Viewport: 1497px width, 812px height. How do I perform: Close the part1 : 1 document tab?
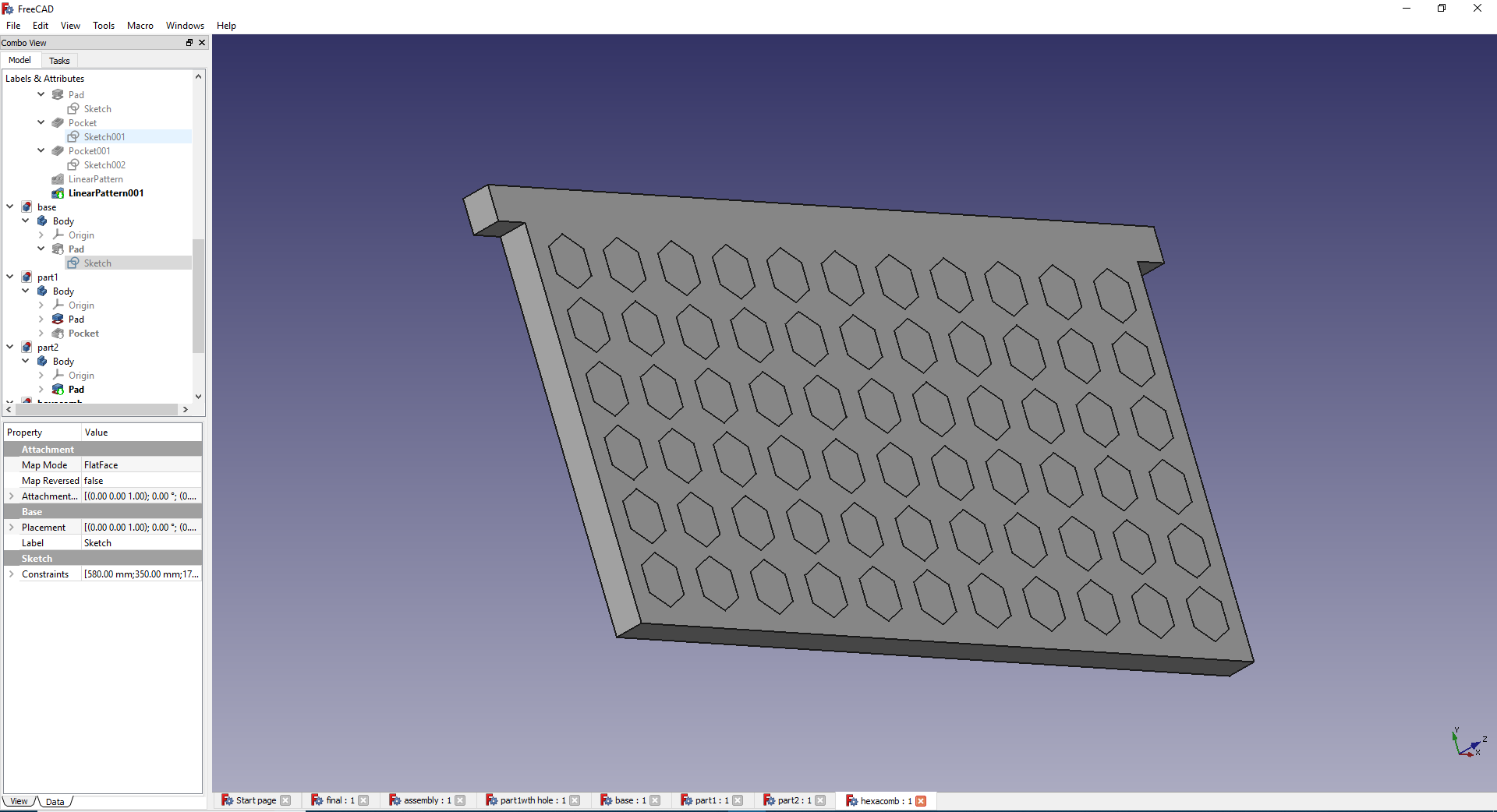pos(738,800)
